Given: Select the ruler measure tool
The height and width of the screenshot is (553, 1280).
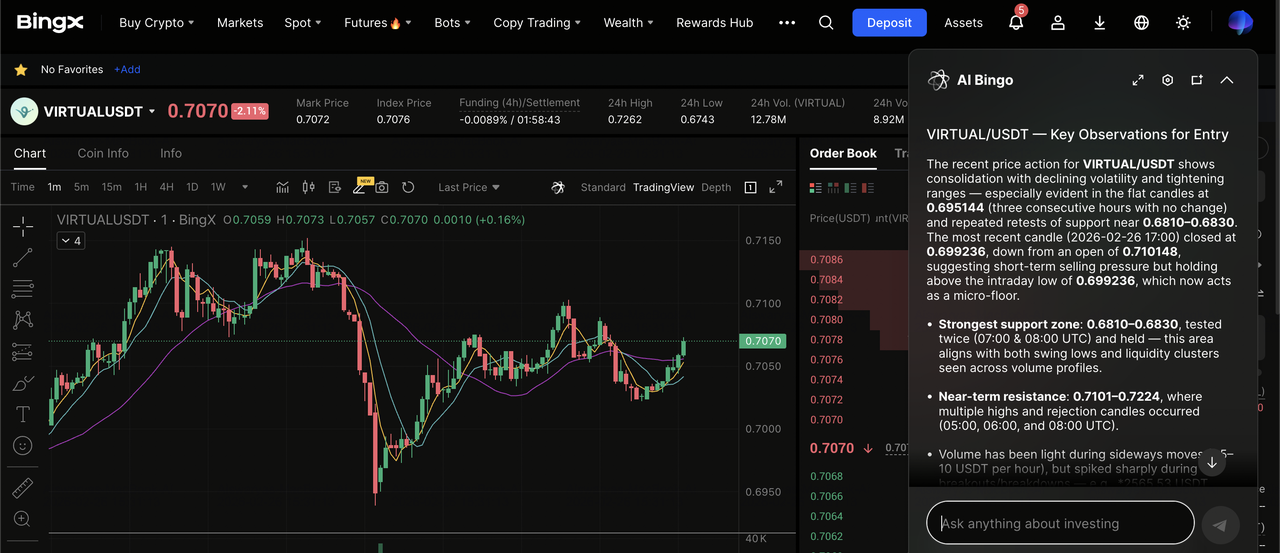Looking at the screenshot, I should [22, 488].
